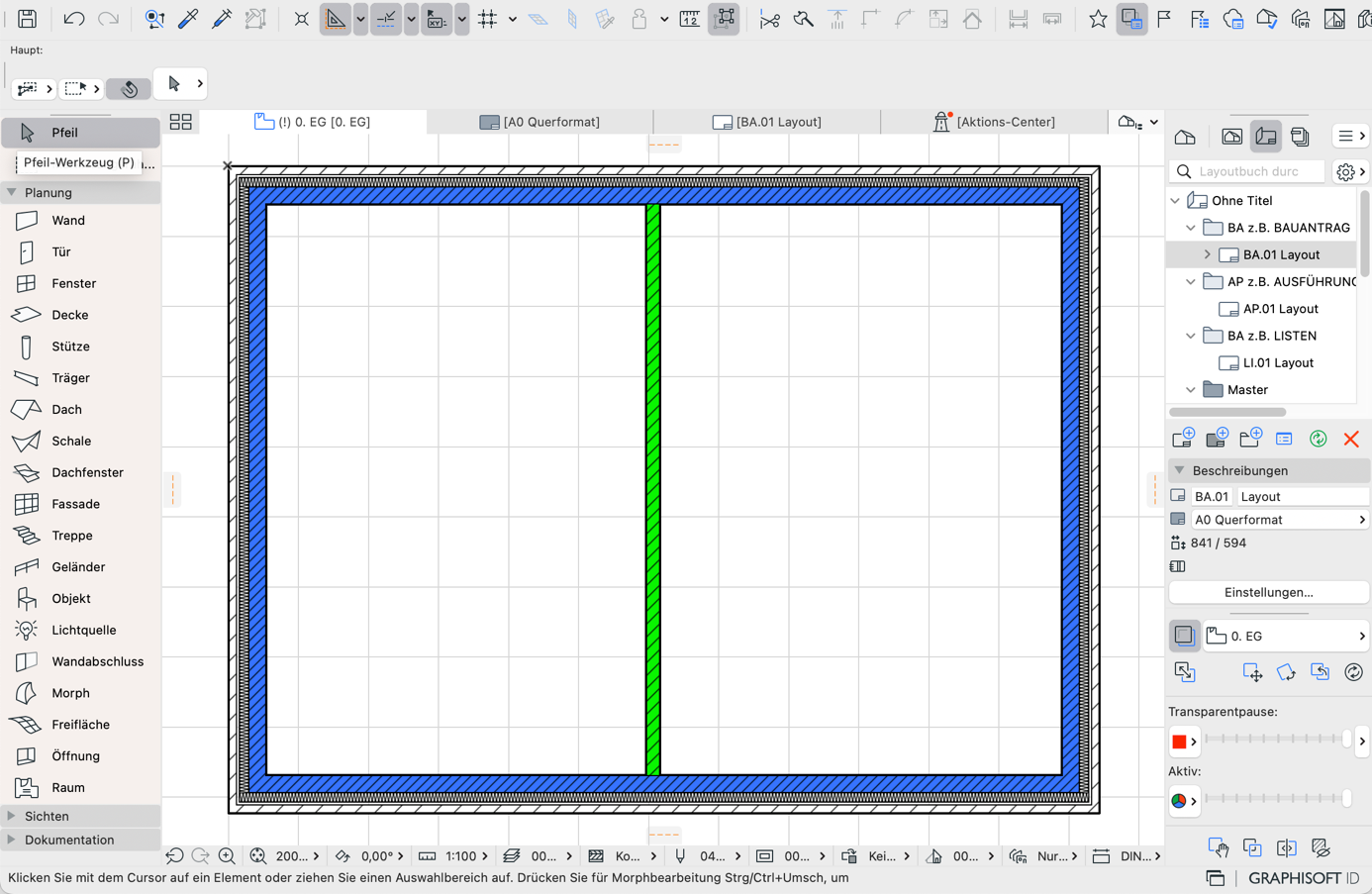Select the Morph tool
1372x894 pixels.
(81, 693)
